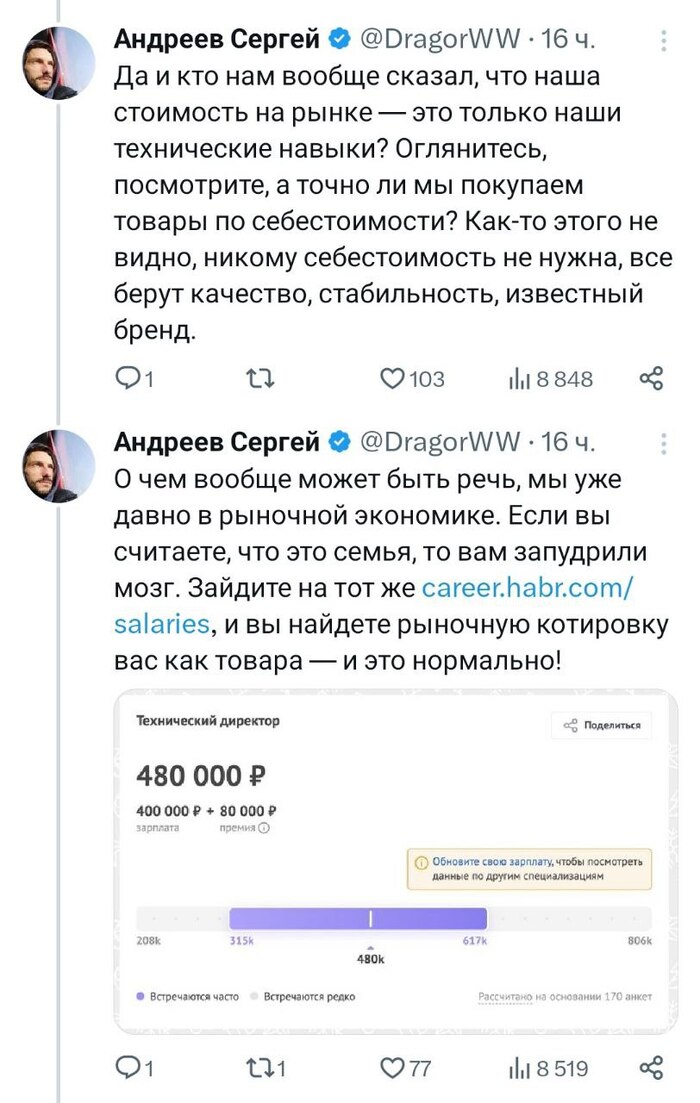Open more options on first tweet
The image size is (700, 1103).
pos(665,41)
